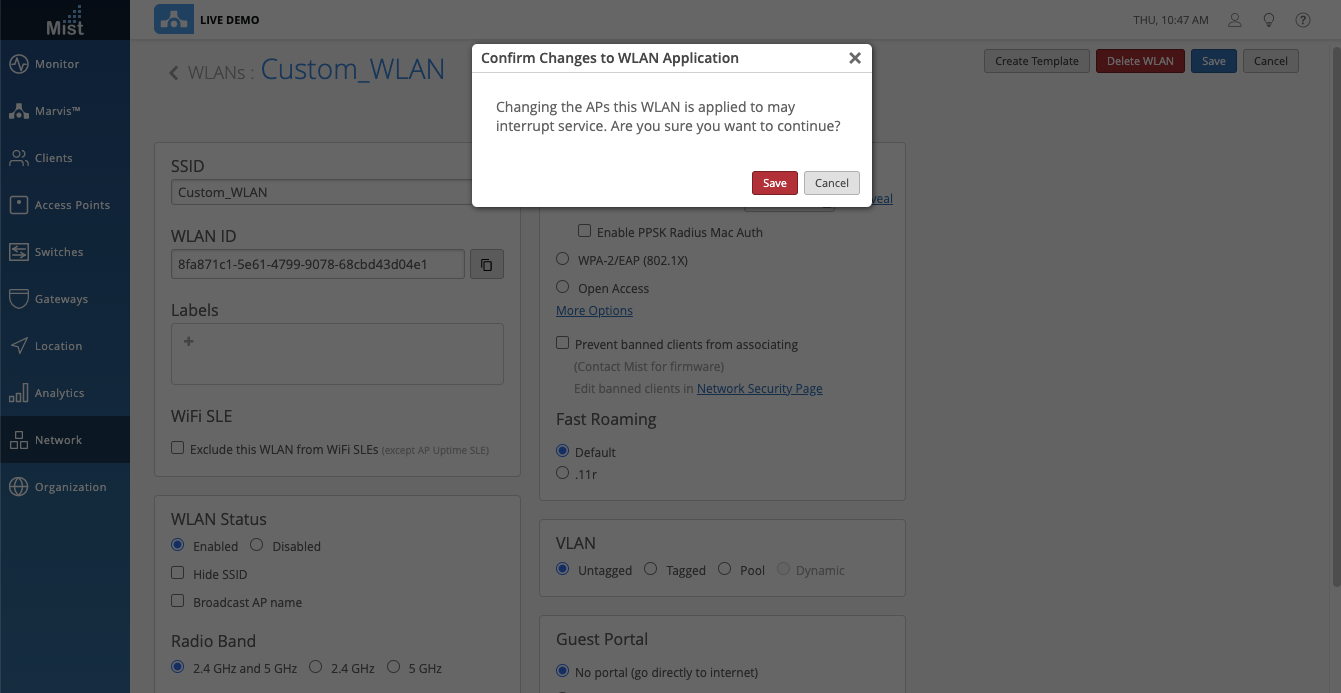Select Pool VLAN option
Screen dimensions: 1341x693
click(725, 569)
